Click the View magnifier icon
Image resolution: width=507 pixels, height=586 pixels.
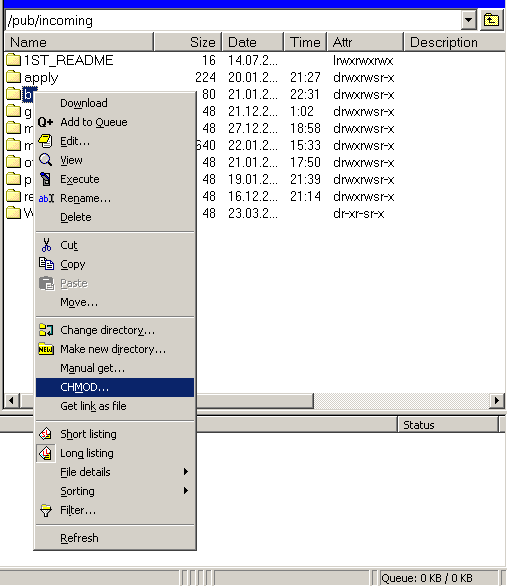coord(46,160)
